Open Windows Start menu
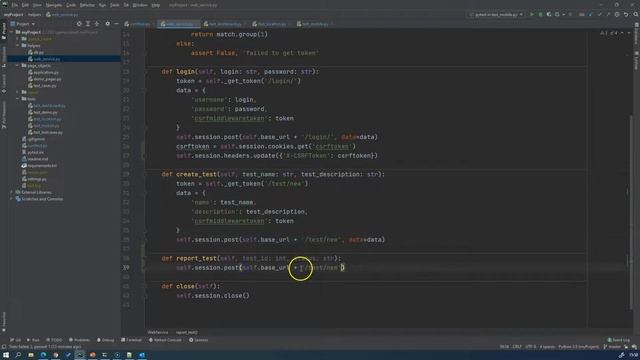Screen dimensions: 640x360 pyautogui.click(x=6, y=355)
